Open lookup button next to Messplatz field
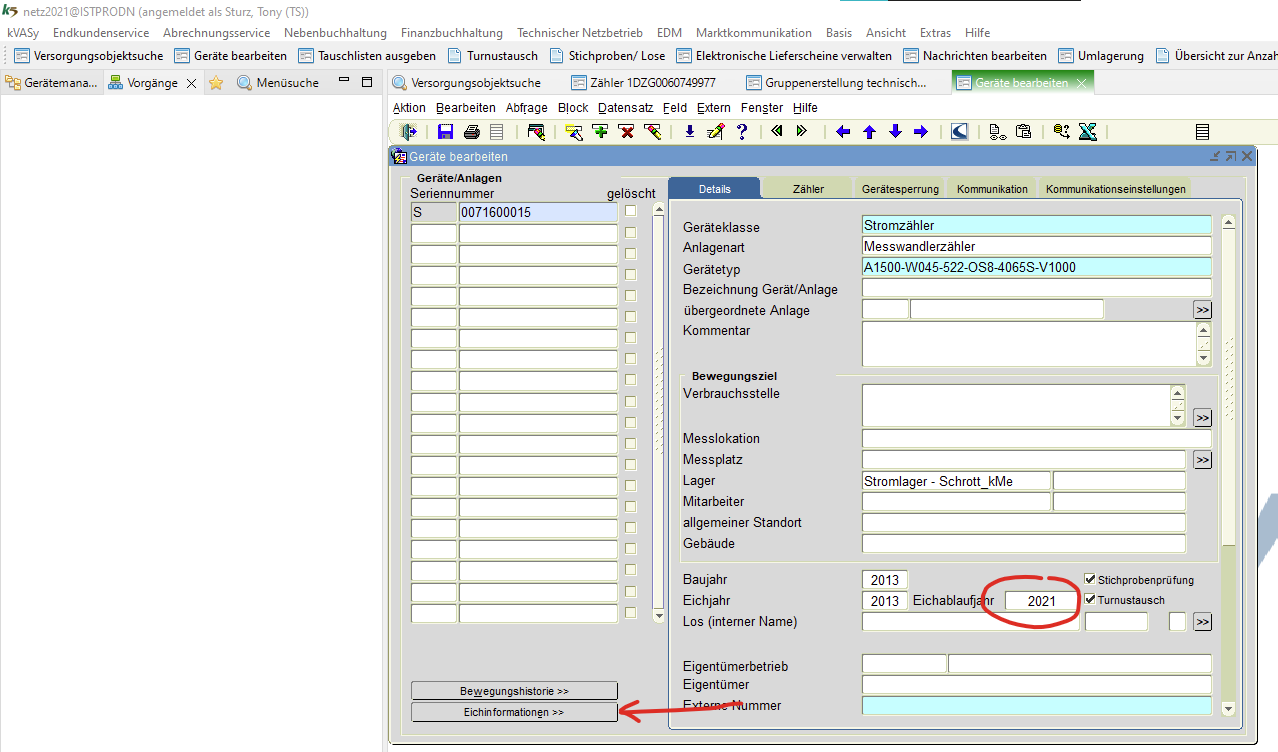The width and height of the screenshot is (1278, 752). click(x=1202, y=460)
